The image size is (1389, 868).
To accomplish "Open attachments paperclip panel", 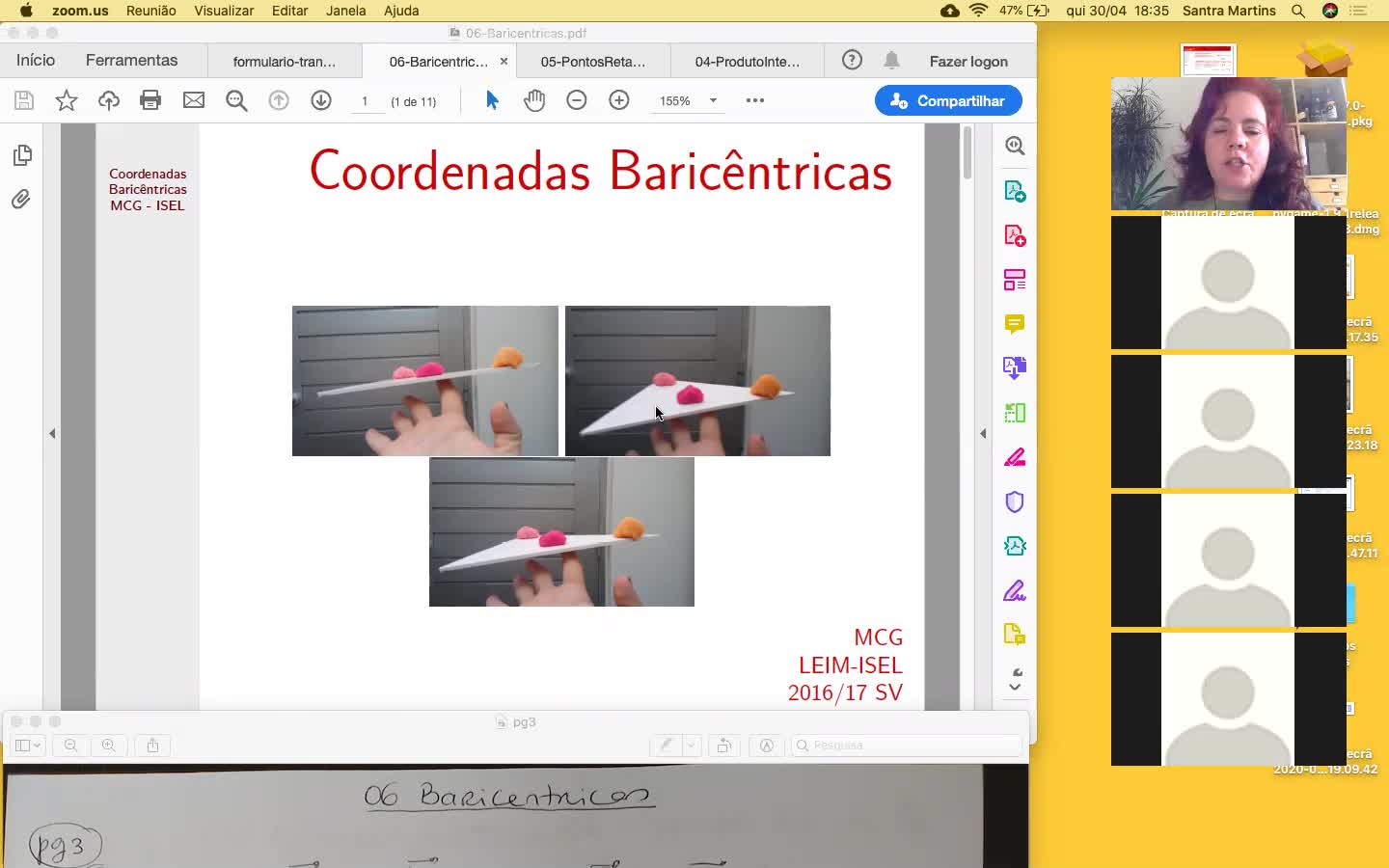I will (x=21, y=200).
